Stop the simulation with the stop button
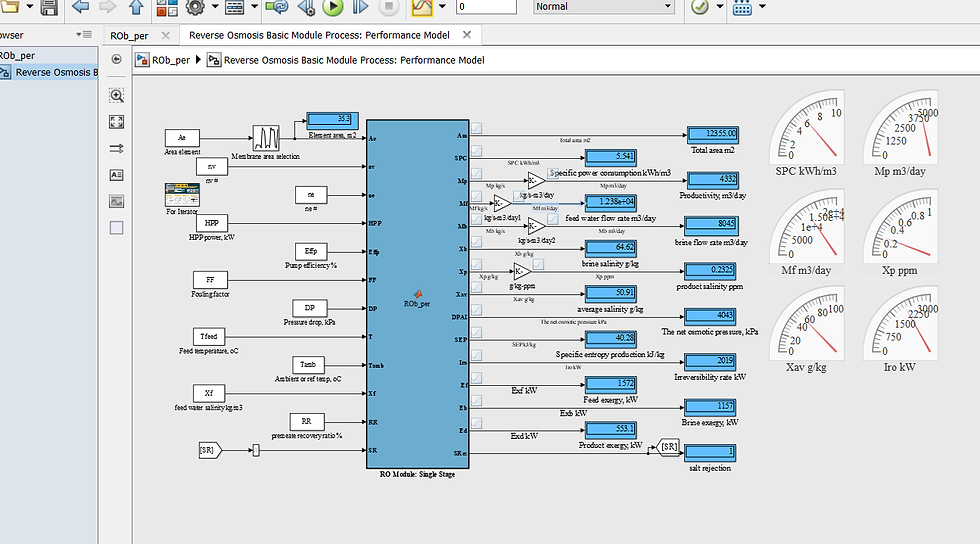980x544 pixels. [388, 7]
